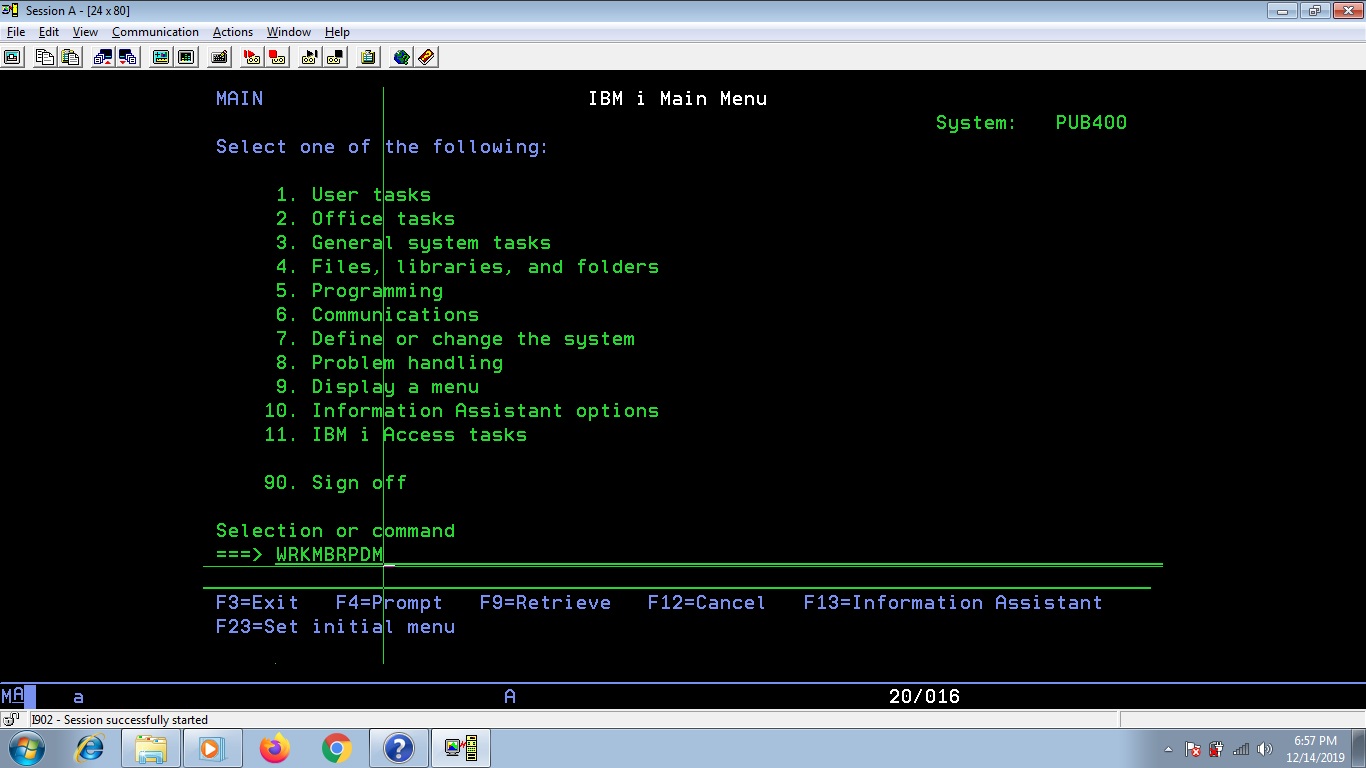Screen dimensions: 1366x768
Task: Open the Communication menu
Action: point(155,31)
